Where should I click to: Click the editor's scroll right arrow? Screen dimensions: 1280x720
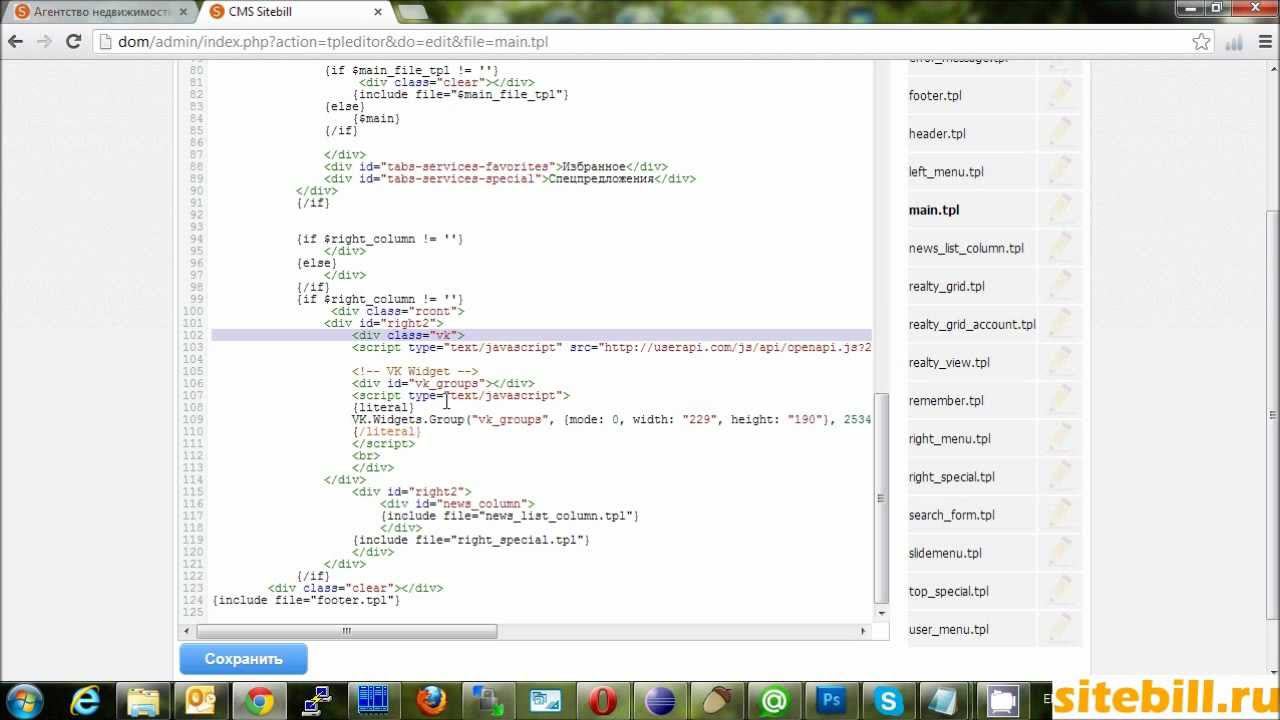(x=864, y=631)
